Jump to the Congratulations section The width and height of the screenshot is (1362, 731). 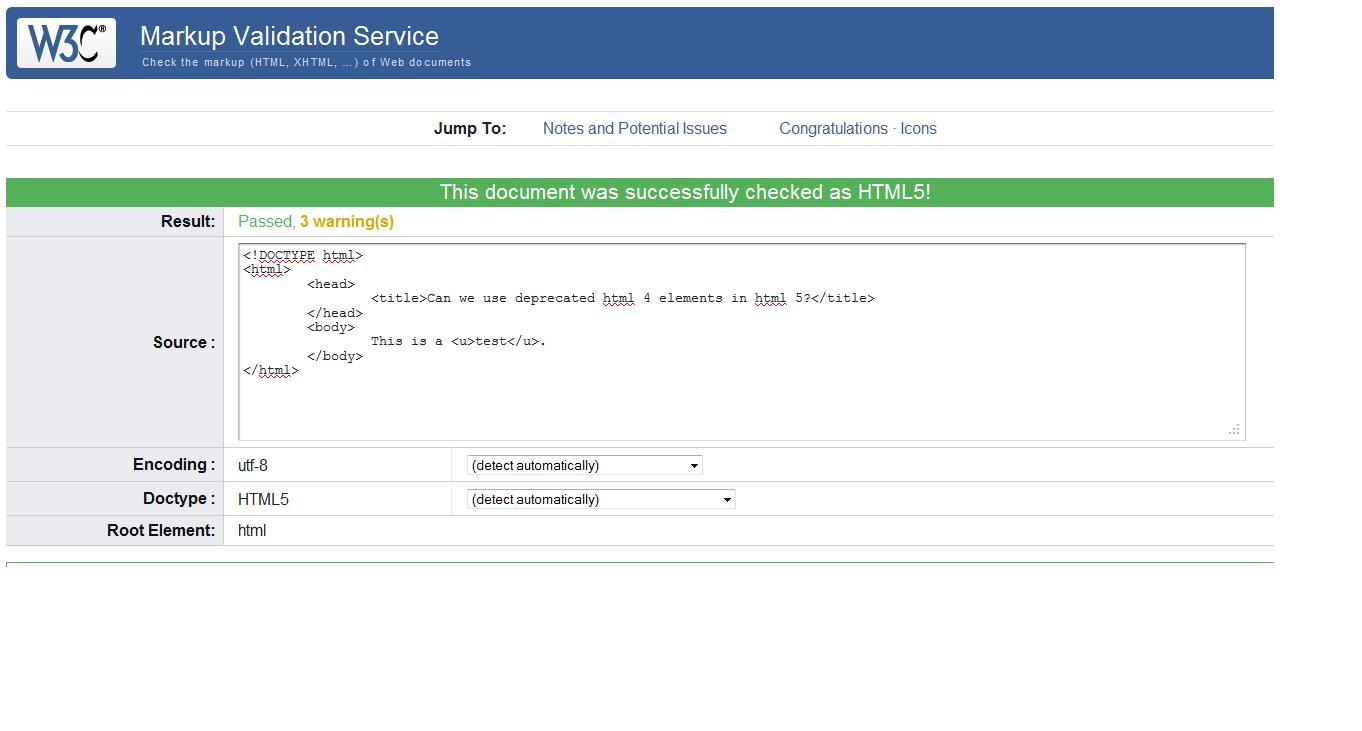pyautogui.click(x=833, y=128)
